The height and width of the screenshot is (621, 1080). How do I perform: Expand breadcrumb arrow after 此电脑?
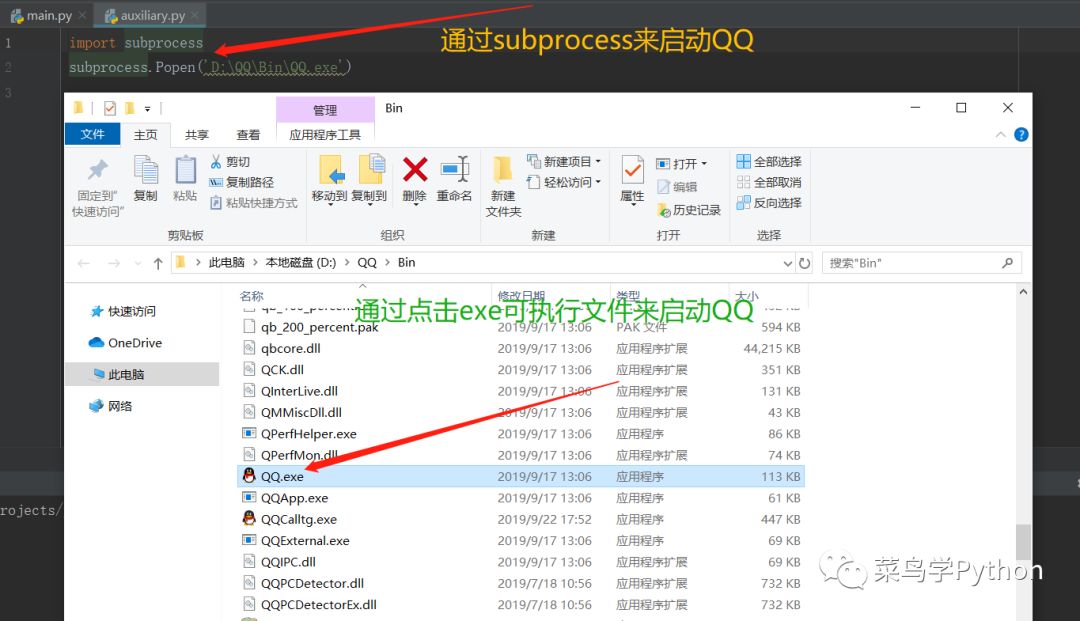coord(255,262)
